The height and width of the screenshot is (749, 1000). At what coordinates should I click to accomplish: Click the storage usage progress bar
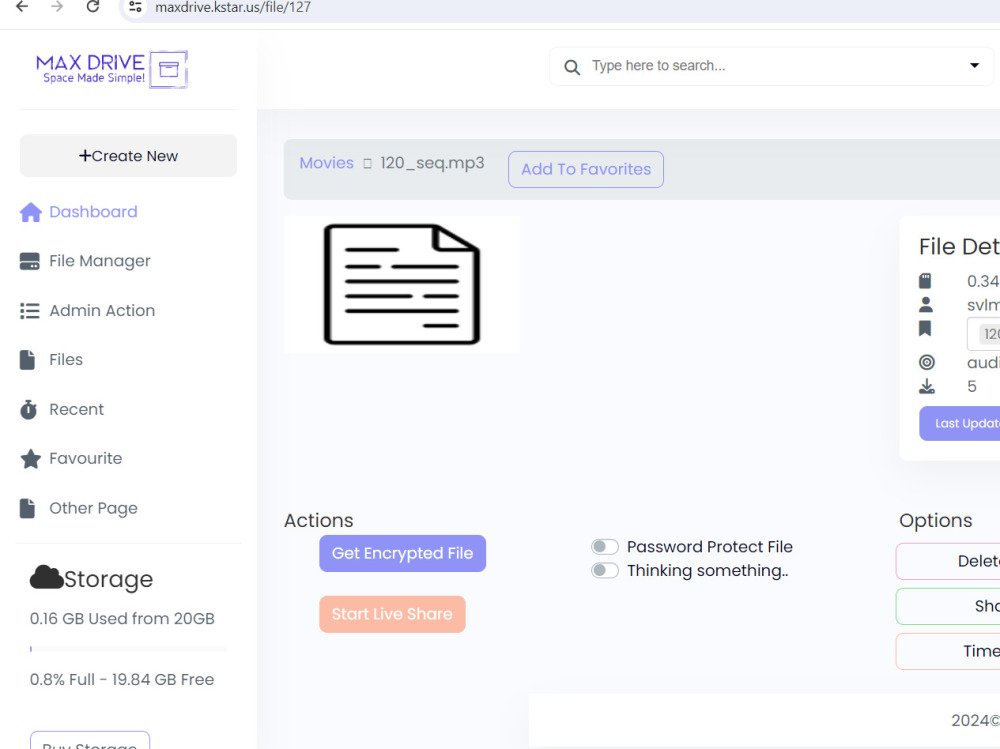[128, 649]
